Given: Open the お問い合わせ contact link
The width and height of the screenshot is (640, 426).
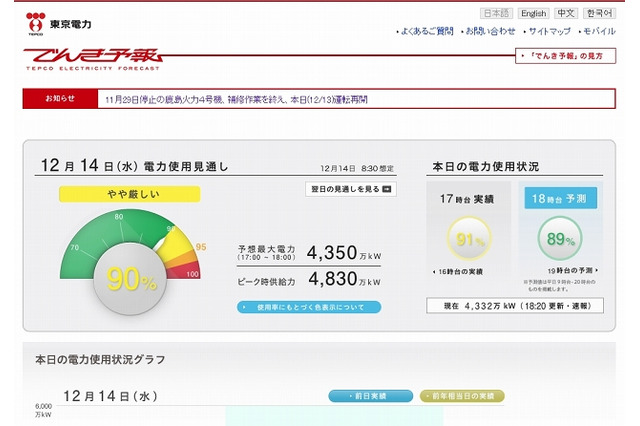Looking at the screenshot, I should [489, 31].
